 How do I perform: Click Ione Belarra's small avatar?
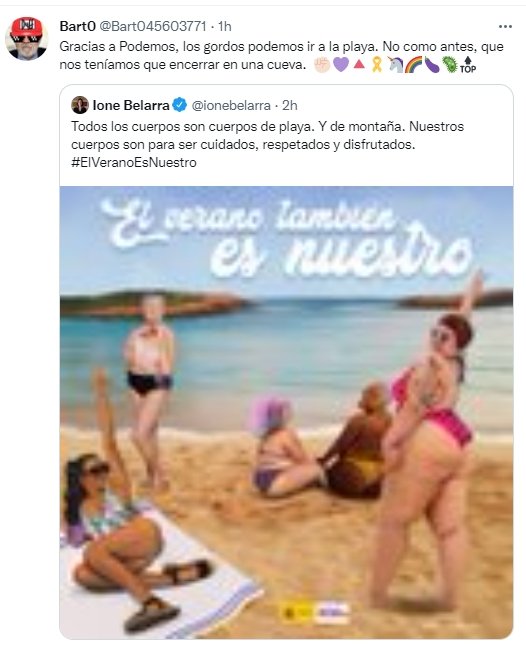80,105
